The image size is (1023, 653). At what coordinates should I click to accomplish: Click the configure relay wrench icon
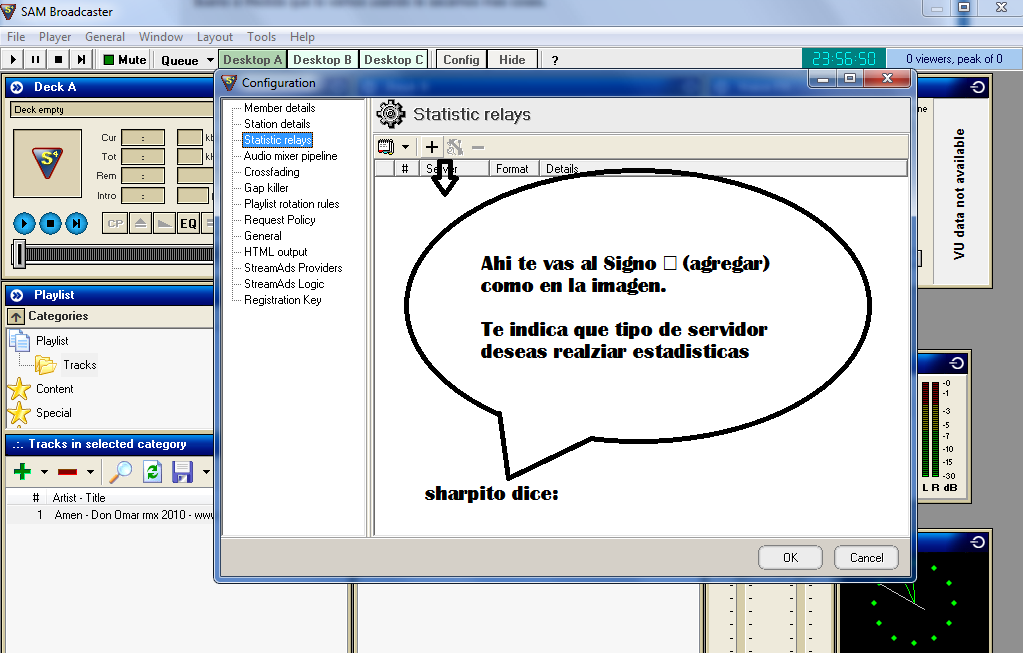pyautogui.click(x=455, y=147)
